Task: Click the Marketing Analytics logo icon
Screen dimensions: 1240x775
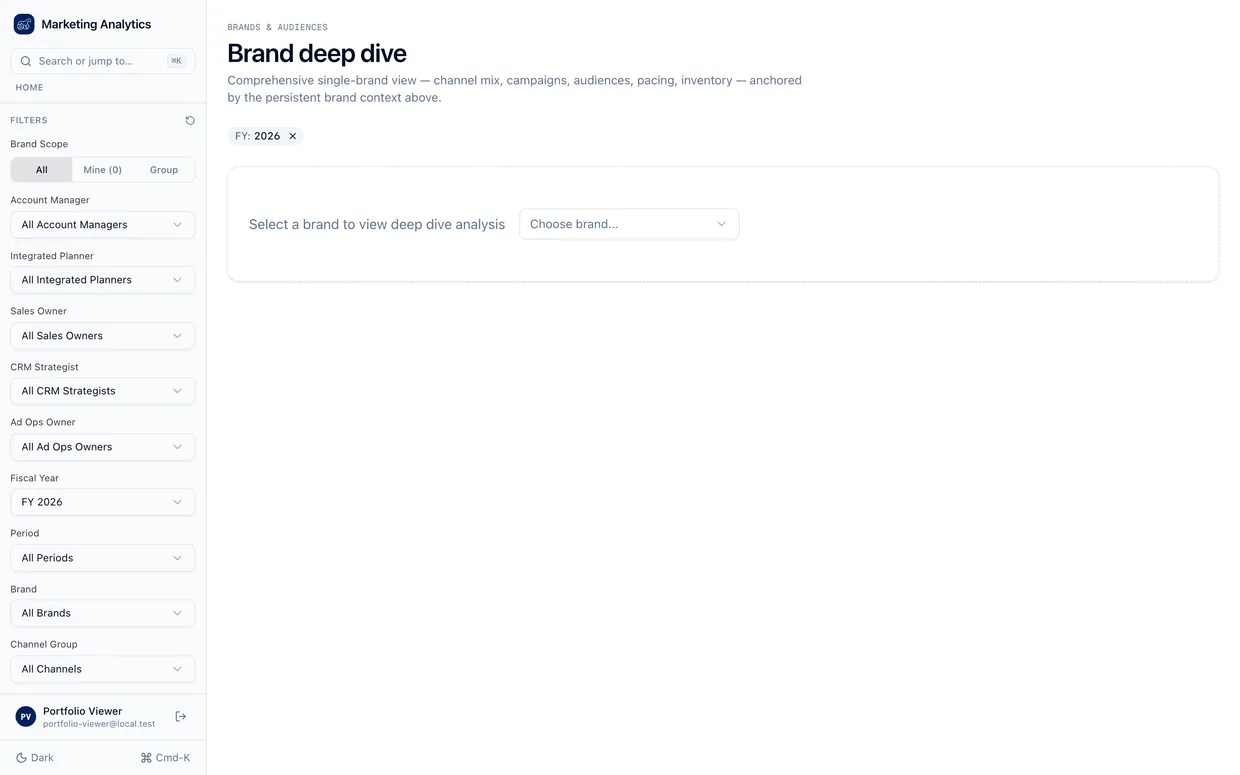Action: [24, 24]
